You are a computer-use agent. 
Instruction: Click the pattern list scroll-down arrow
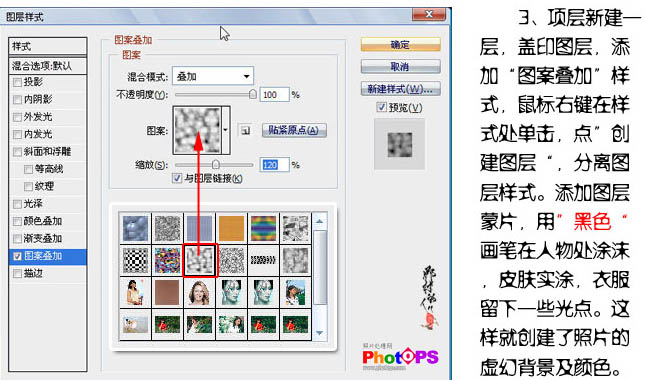click(x=320, y=333)
